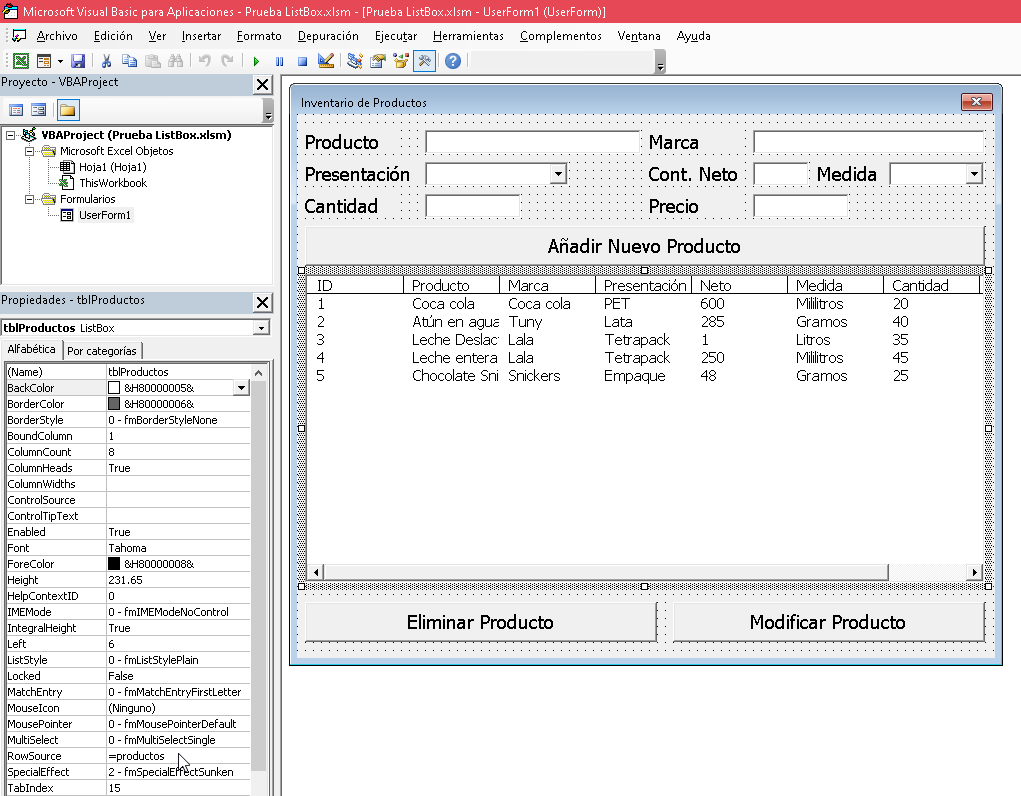Close the Inventario de Productos form
Viewport: 1021px width, 796px height.
tap(977, 102)
